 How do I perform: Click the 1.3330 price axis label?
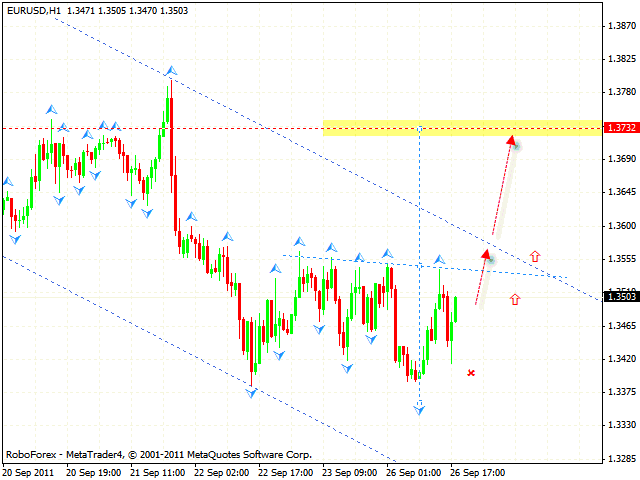622,425
